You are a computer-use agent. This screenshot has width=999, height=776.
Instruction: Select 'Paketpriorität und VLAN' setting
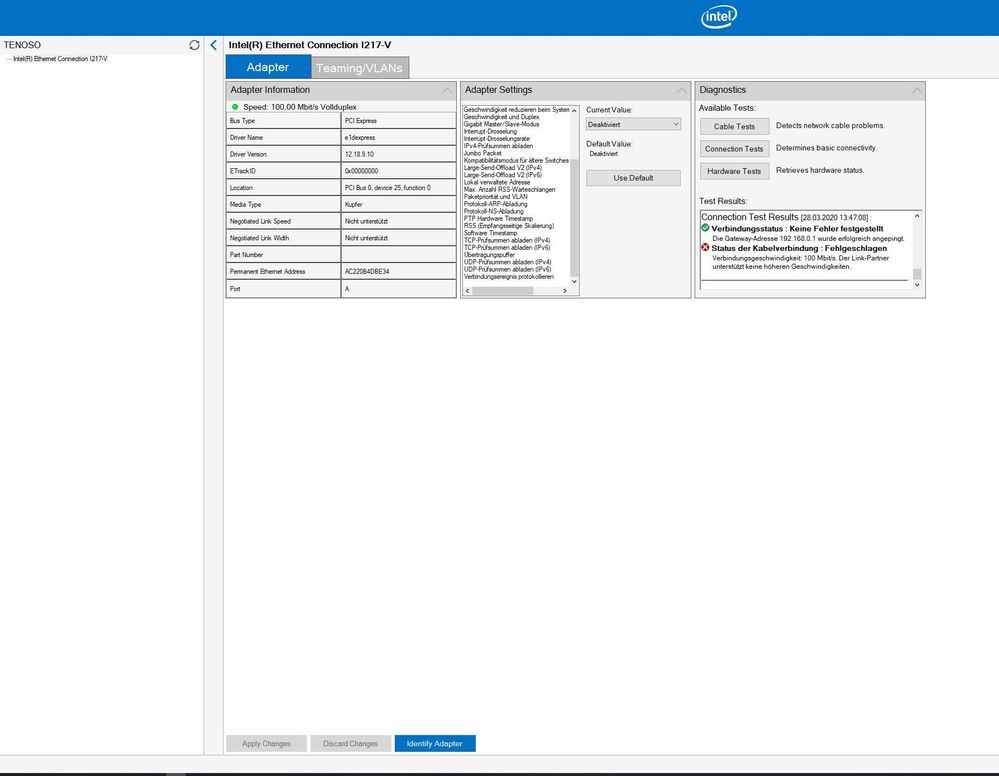point(496,197)
